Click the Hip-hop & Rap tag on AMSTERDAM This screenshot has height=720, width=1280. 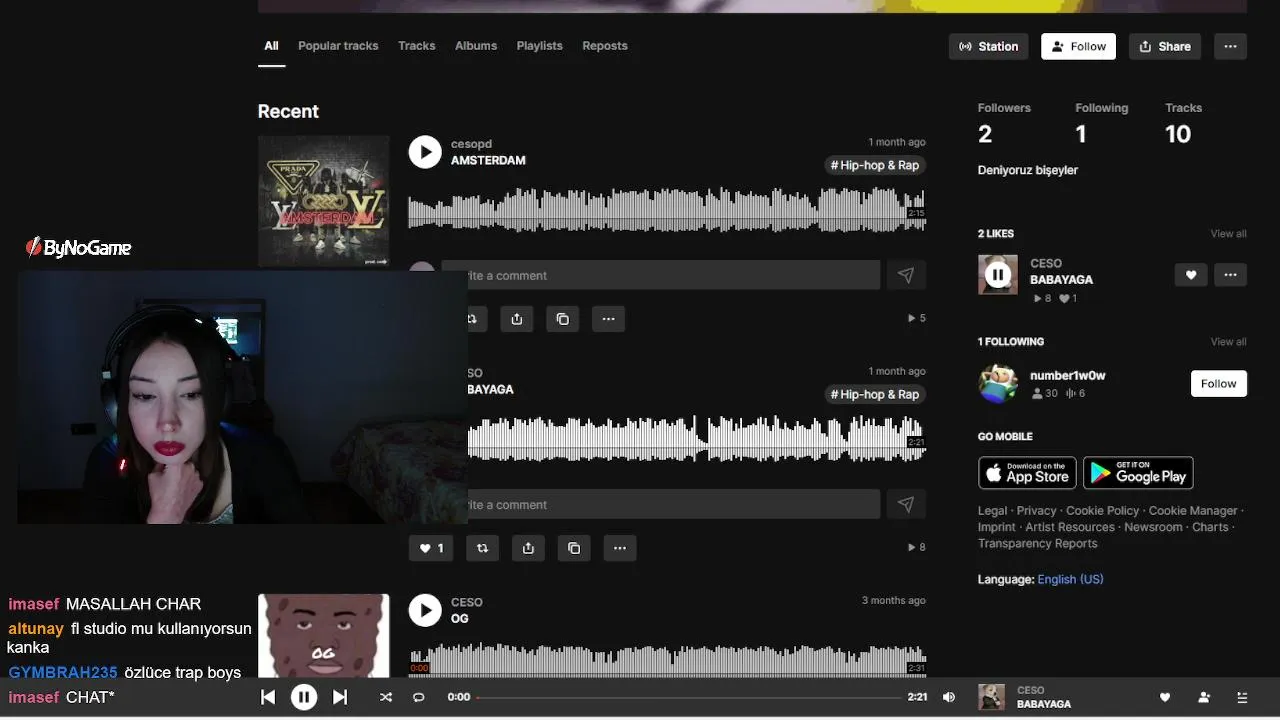pos(875,165)
